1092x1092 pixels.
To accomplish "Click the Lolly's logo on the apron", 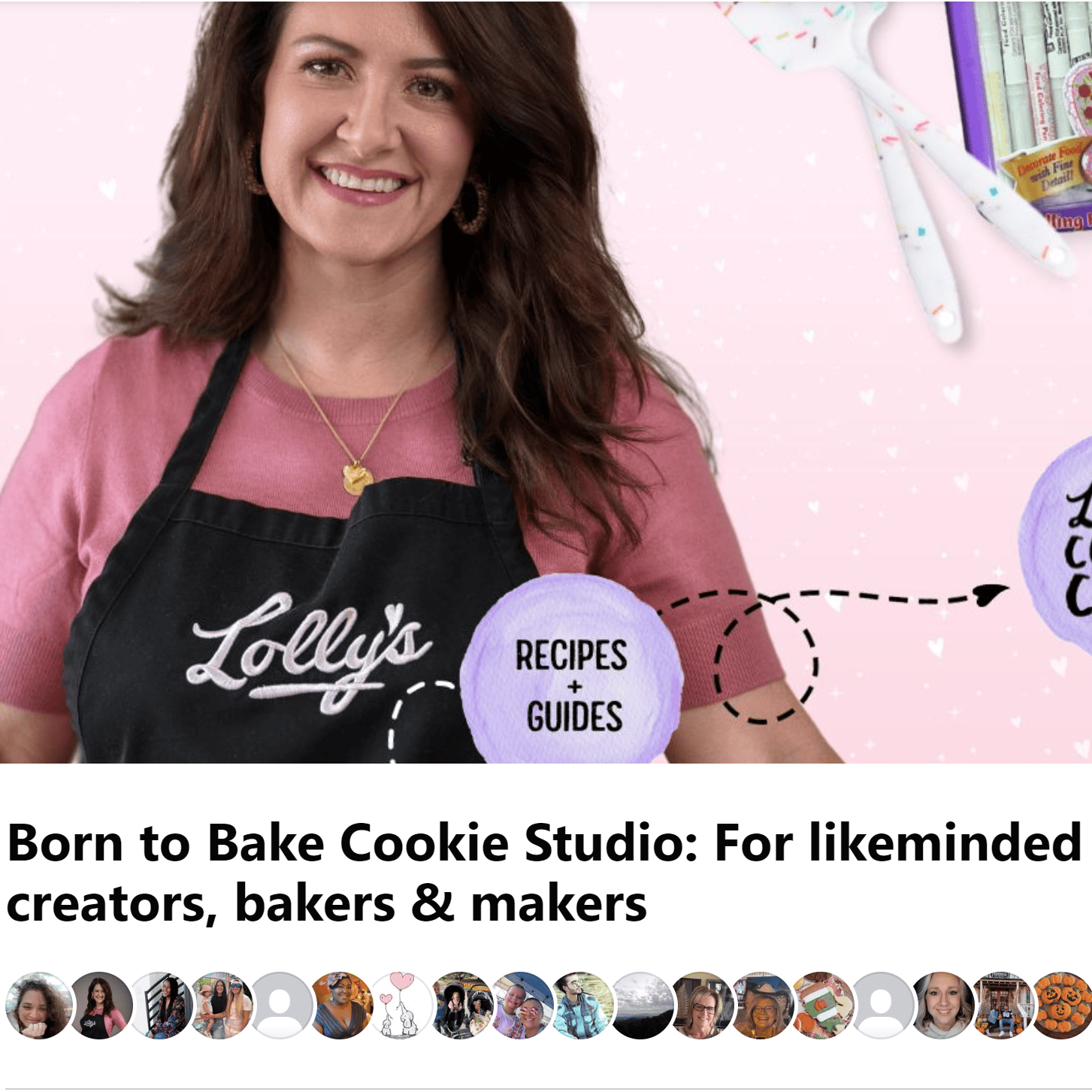I will point(310,652).
